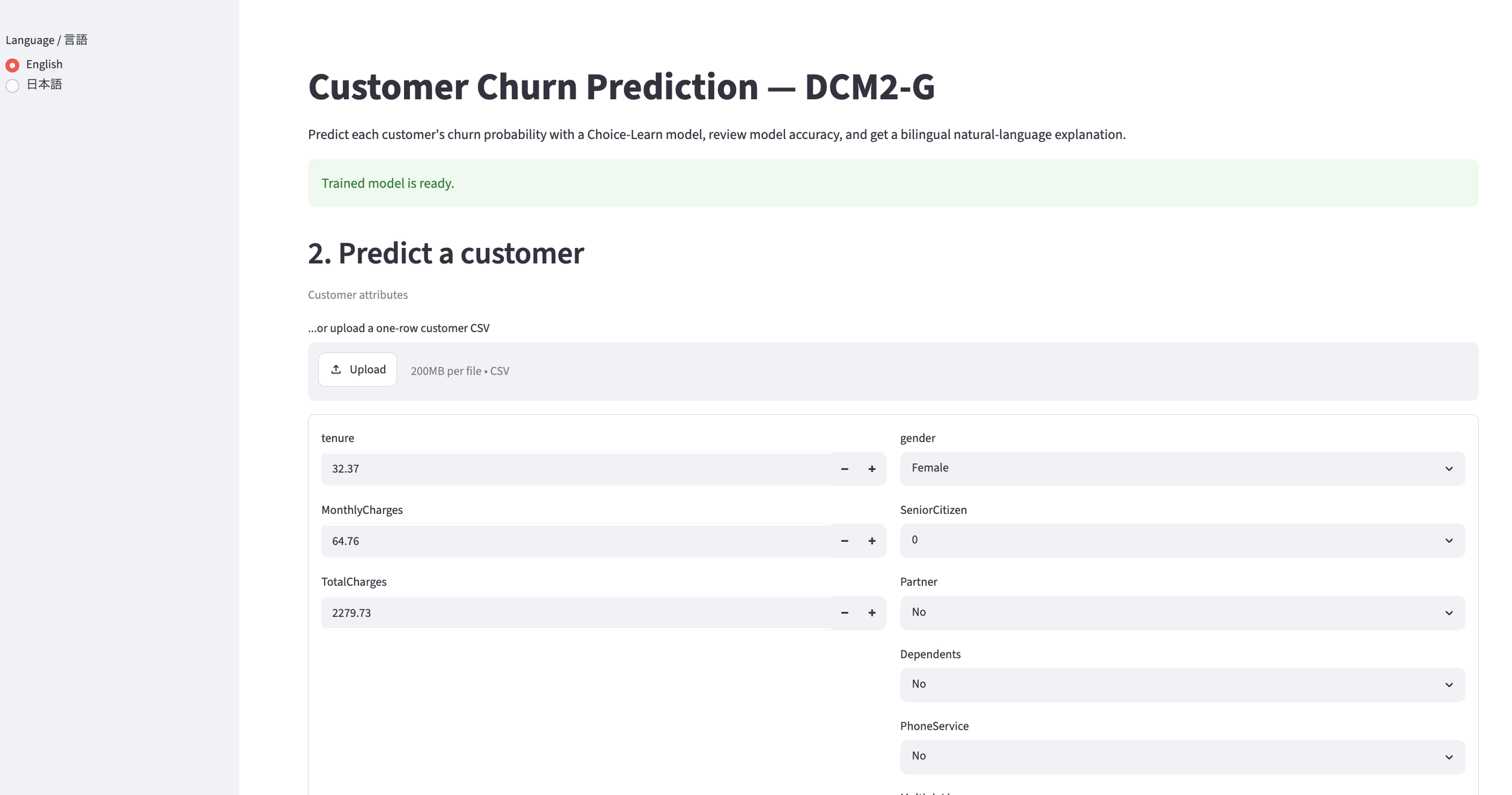1512x795 pixels.
Task: Select the English language radio button
Action: coord(12,65)
